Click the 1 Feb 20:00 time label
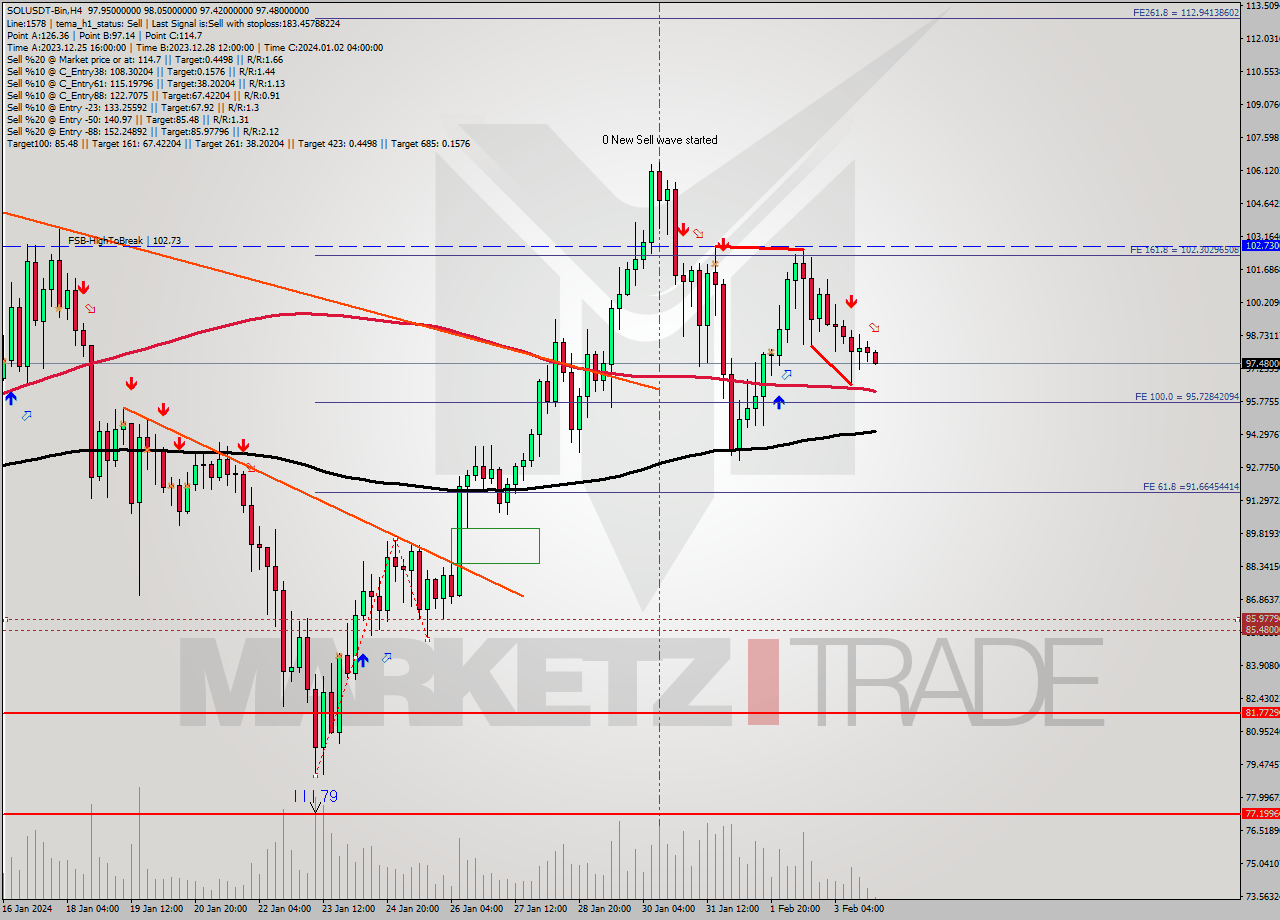This screenshot has width=1280, height=920. 796,909
